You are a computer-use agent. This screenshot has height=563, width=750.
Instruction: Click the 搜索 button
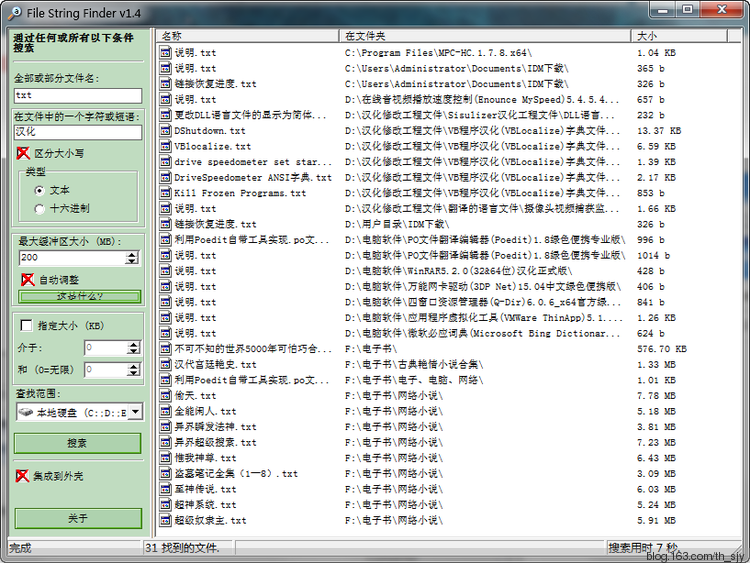click(77, 443)
